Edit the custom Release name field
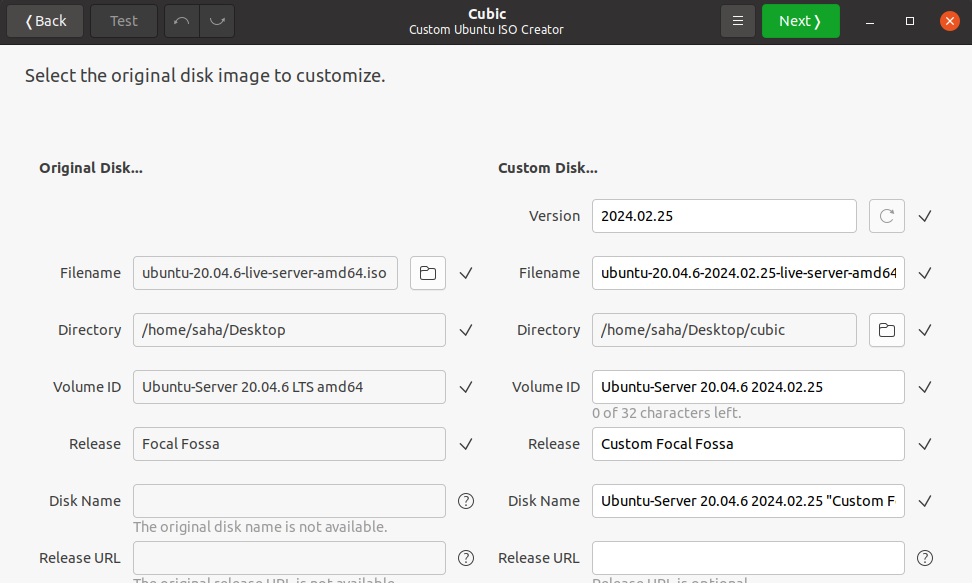This screenshot has height=583, width=972. [x=748, y=444]
